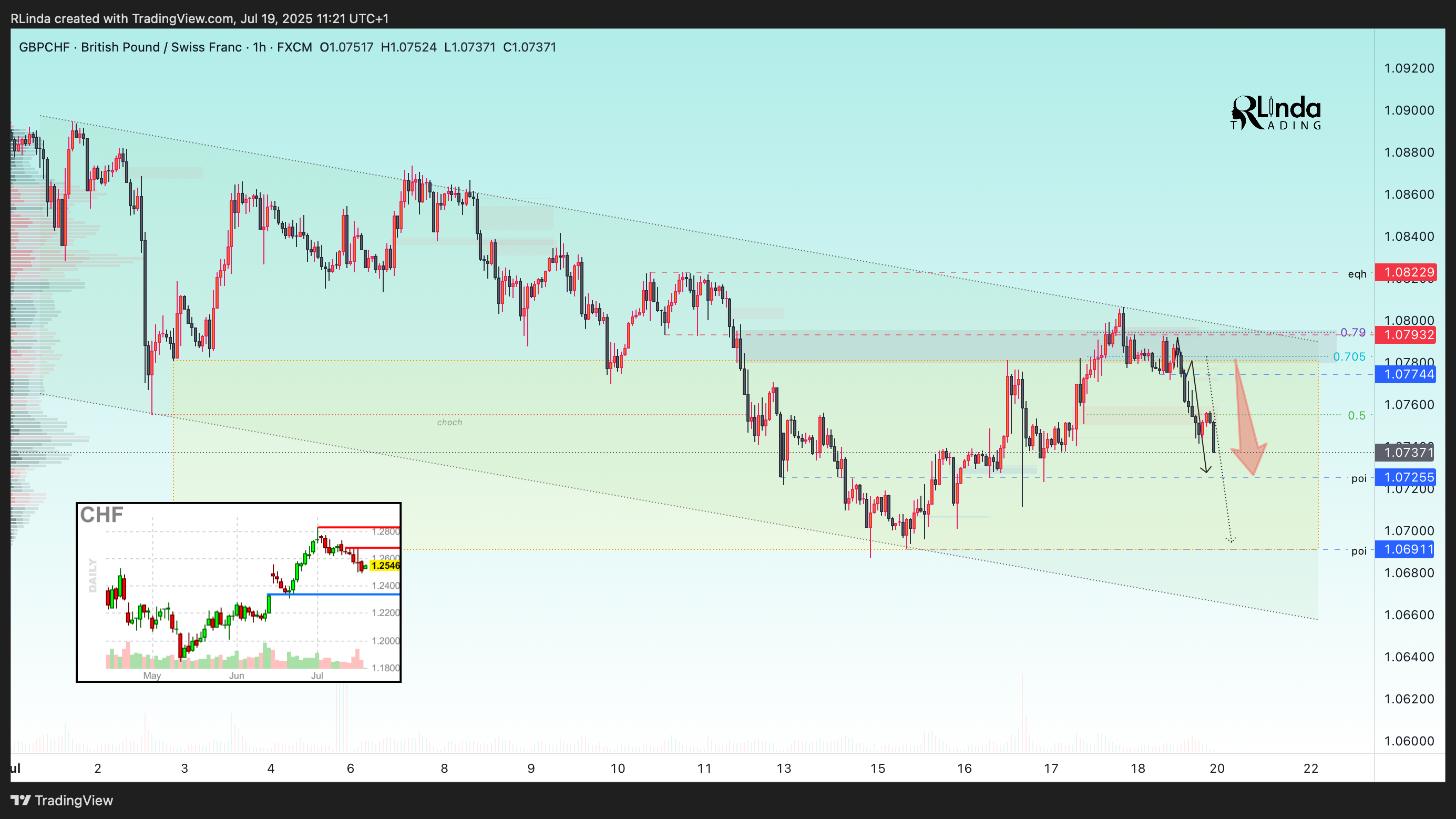Click date 6 on the time axis
The image size is (1456, 819).
[351, 769]
